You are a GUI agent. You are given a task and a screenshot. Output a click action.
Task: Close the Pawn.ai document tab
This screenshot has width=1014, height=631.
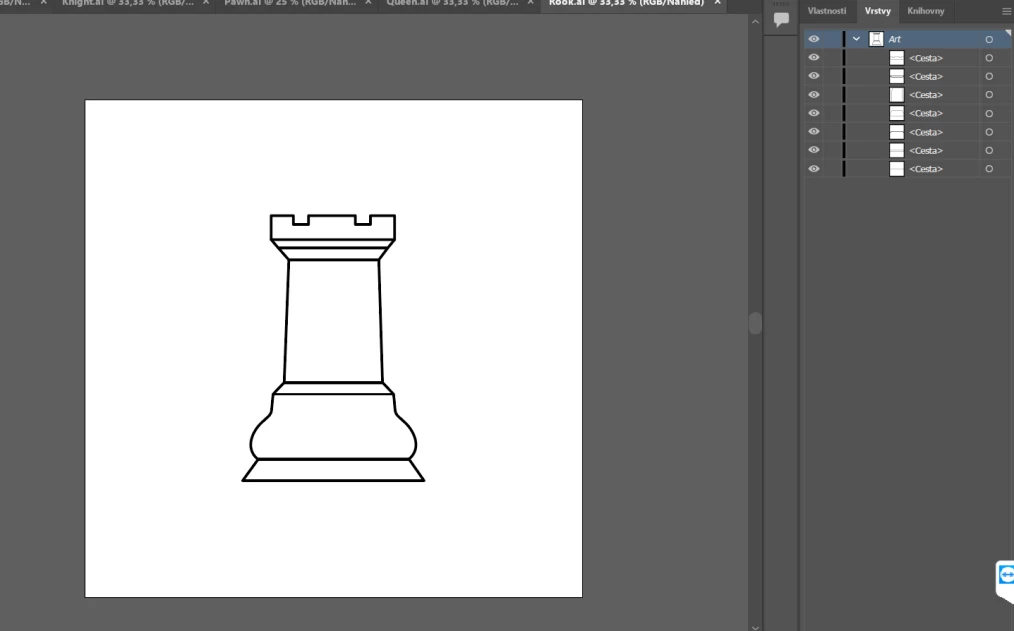tap(368, 3)
